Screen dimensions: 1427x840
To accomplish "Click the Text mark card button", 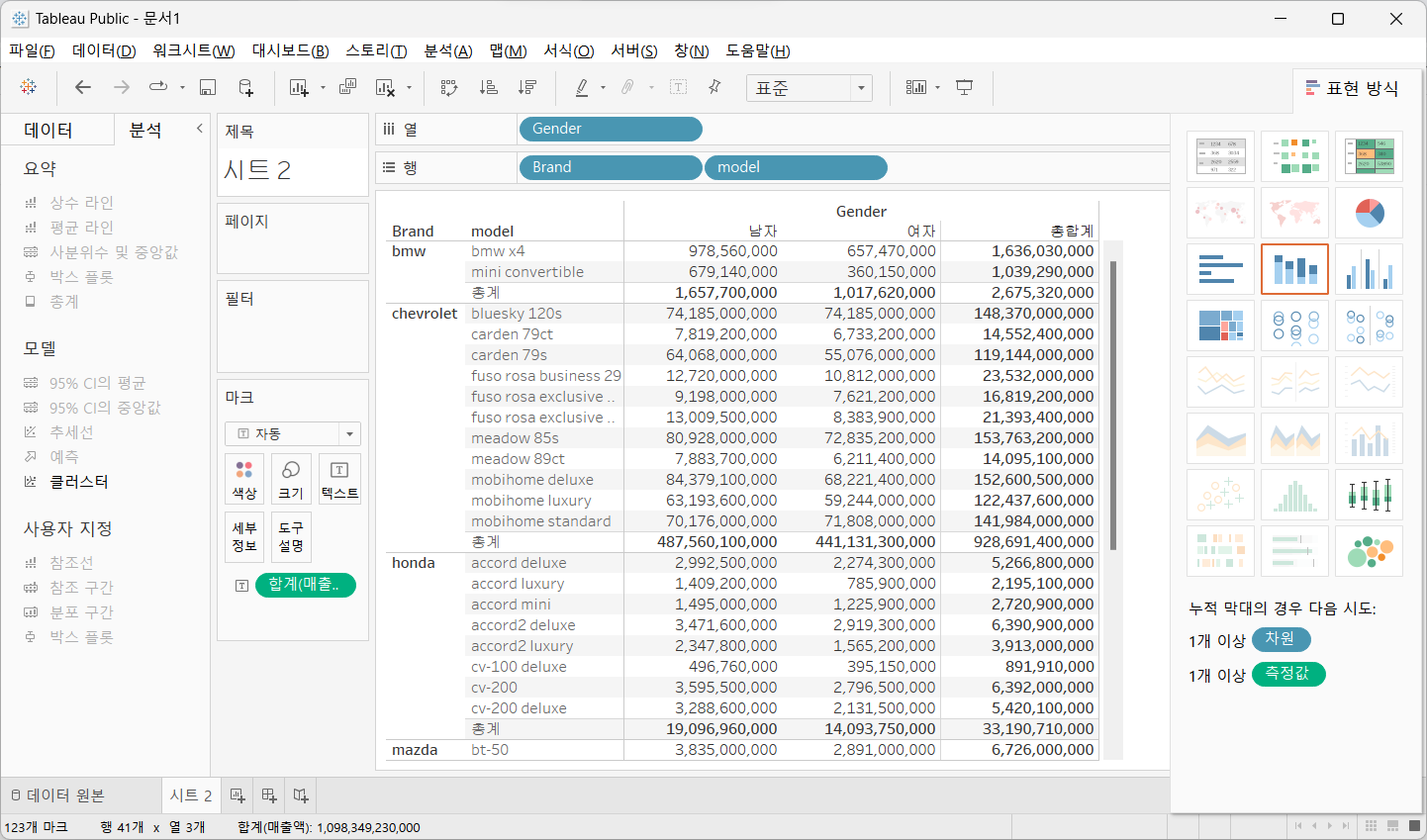I will click(339, 479).
